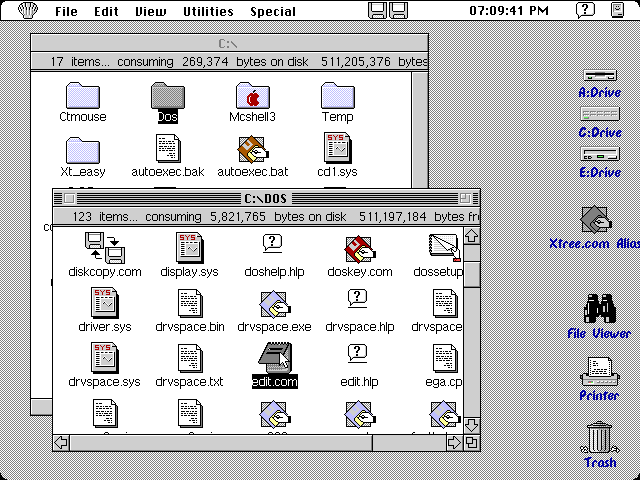
Task: Open the Edit menu
Action: coord(106,11)
